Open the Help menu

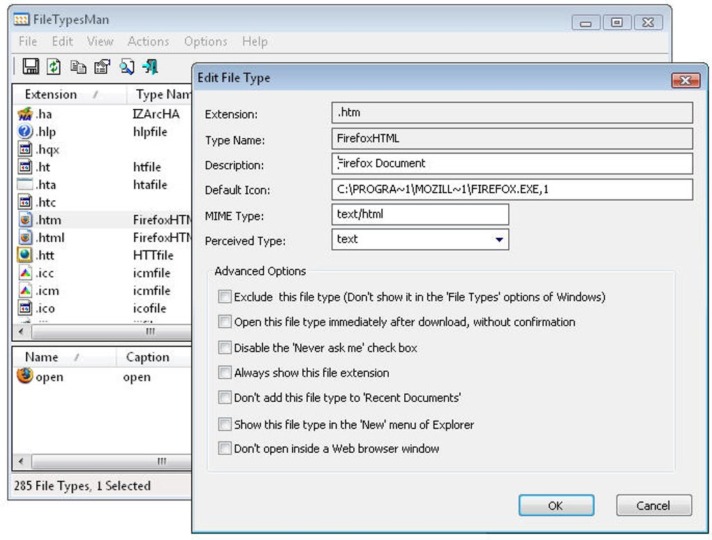pyautogui.click(x=255, y=41)
